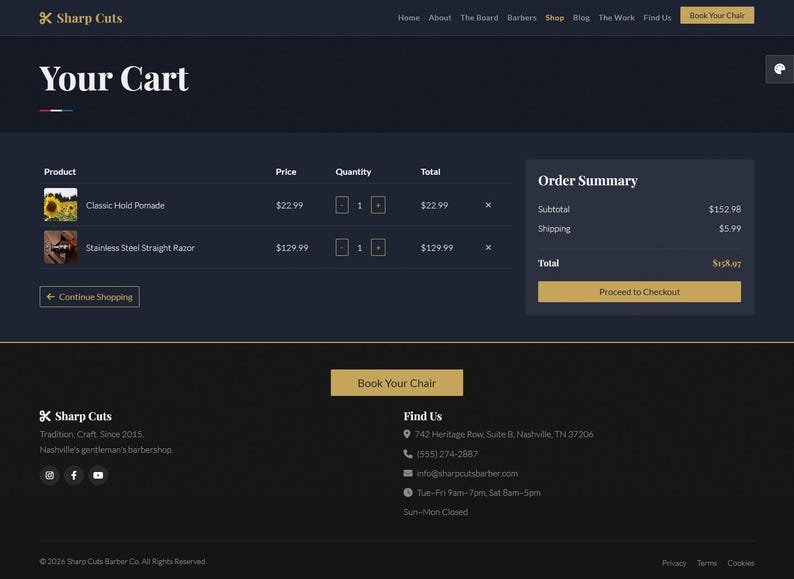Click the Sharp Cuts scissors logo in header
The image size is (794, 579).
pos(81,18)
